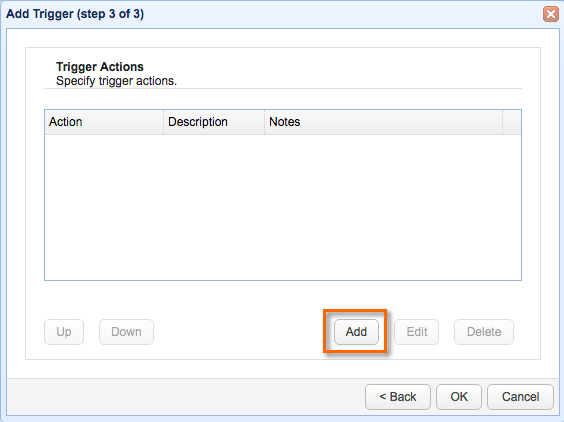
Task: Move action up with the Up button
Action: (x=64, y=332)
